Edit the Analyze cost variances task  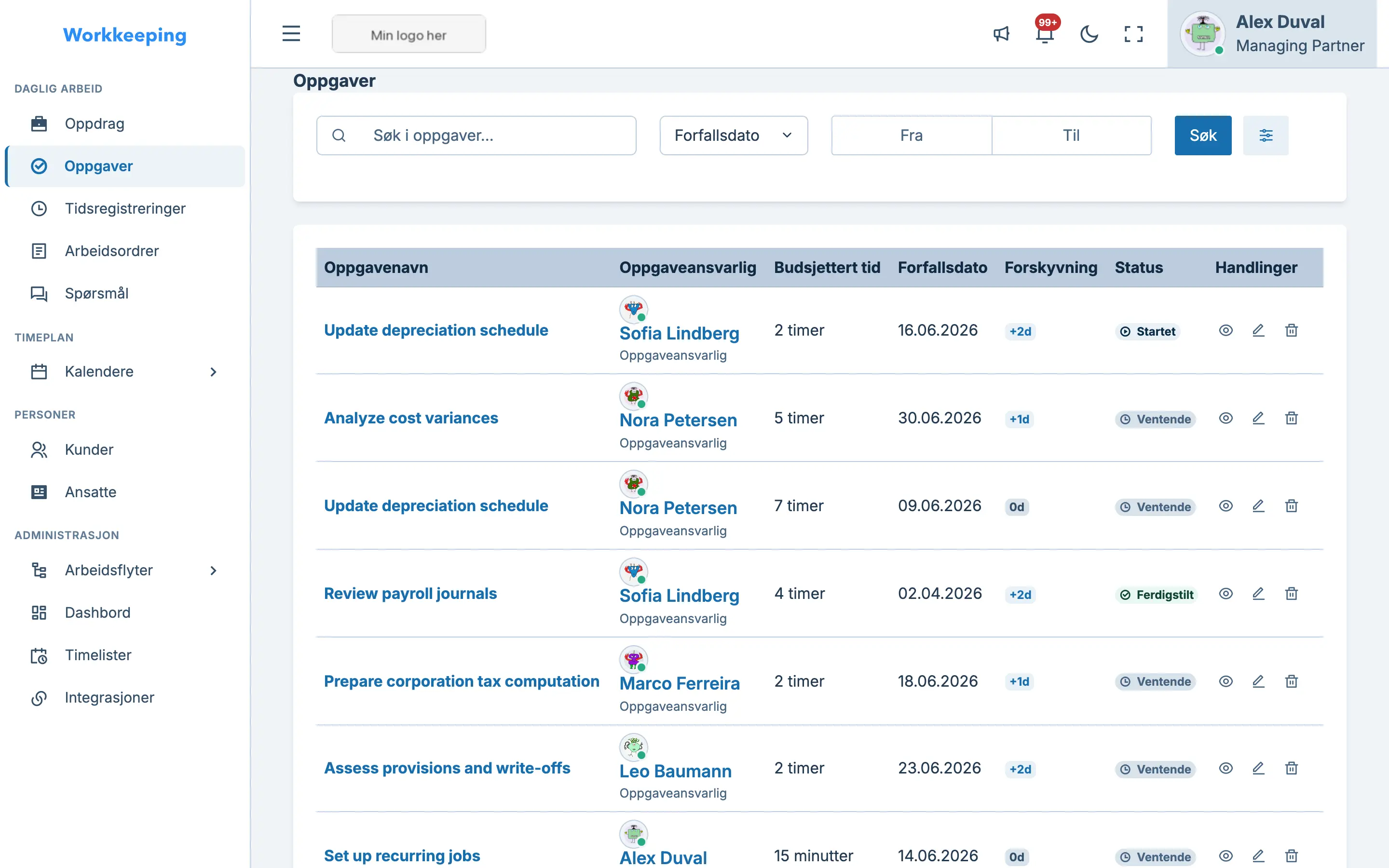[x=1258, y=418]
